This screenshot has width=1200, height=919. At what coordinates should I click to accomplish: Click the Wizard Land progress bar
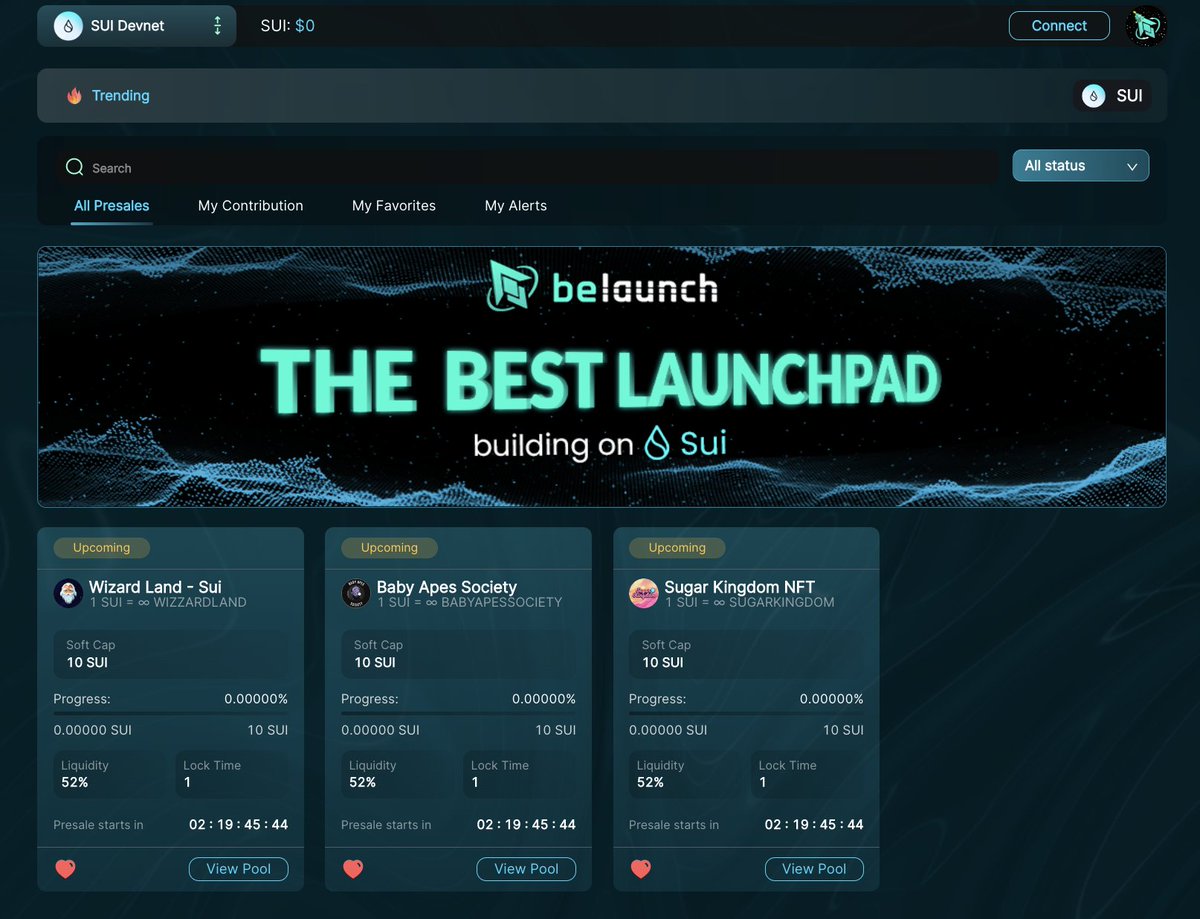(x=170, y=713)
